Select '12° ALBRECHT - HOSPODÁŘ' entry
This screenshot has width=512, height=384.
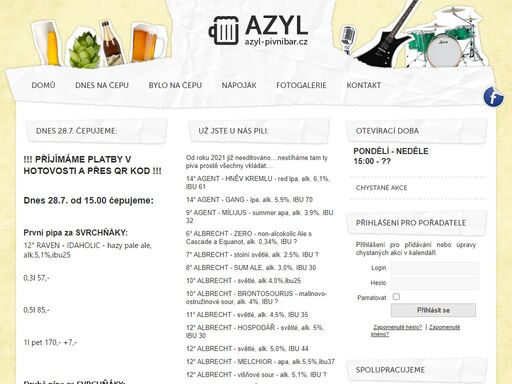coord(255,332)
